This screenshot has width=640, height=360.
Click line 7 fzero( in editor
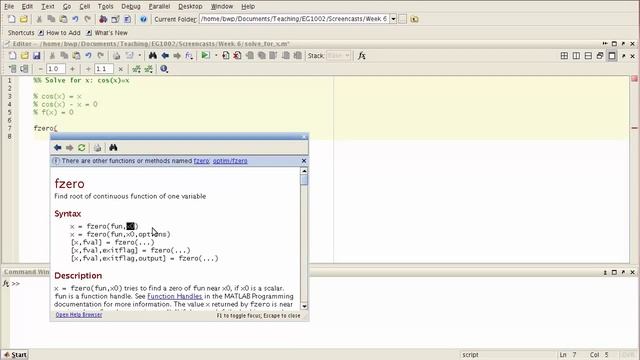[45, 128]
